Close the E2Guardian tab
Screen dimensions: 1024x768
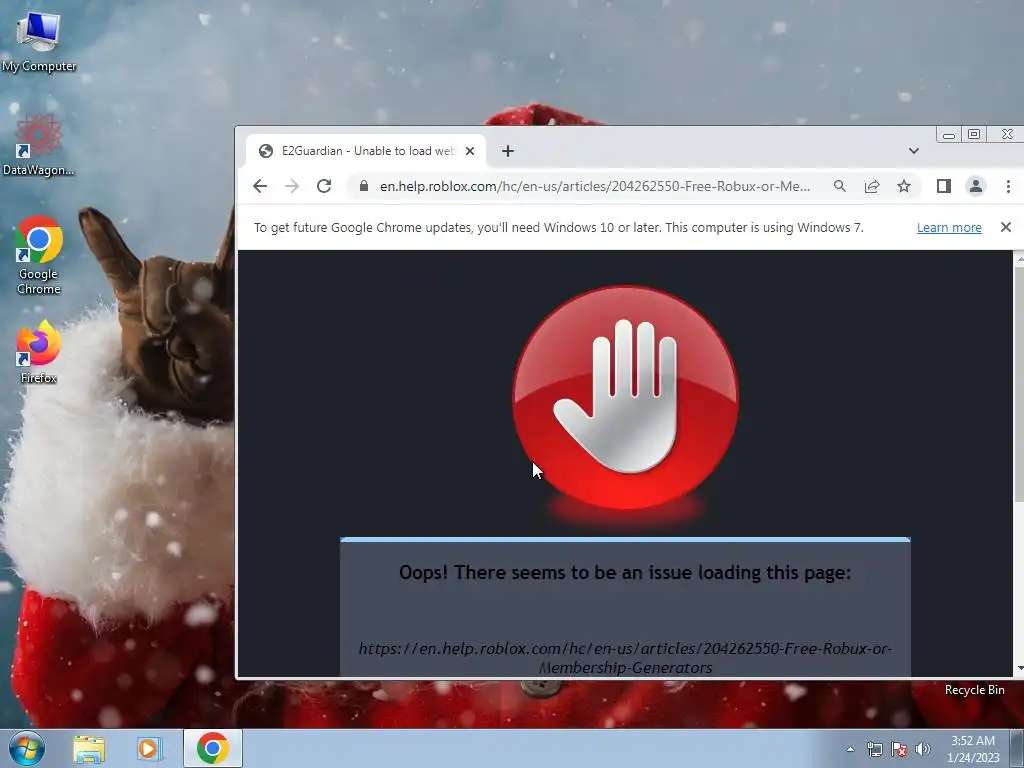pyautogui.click(x=470, y=151)
